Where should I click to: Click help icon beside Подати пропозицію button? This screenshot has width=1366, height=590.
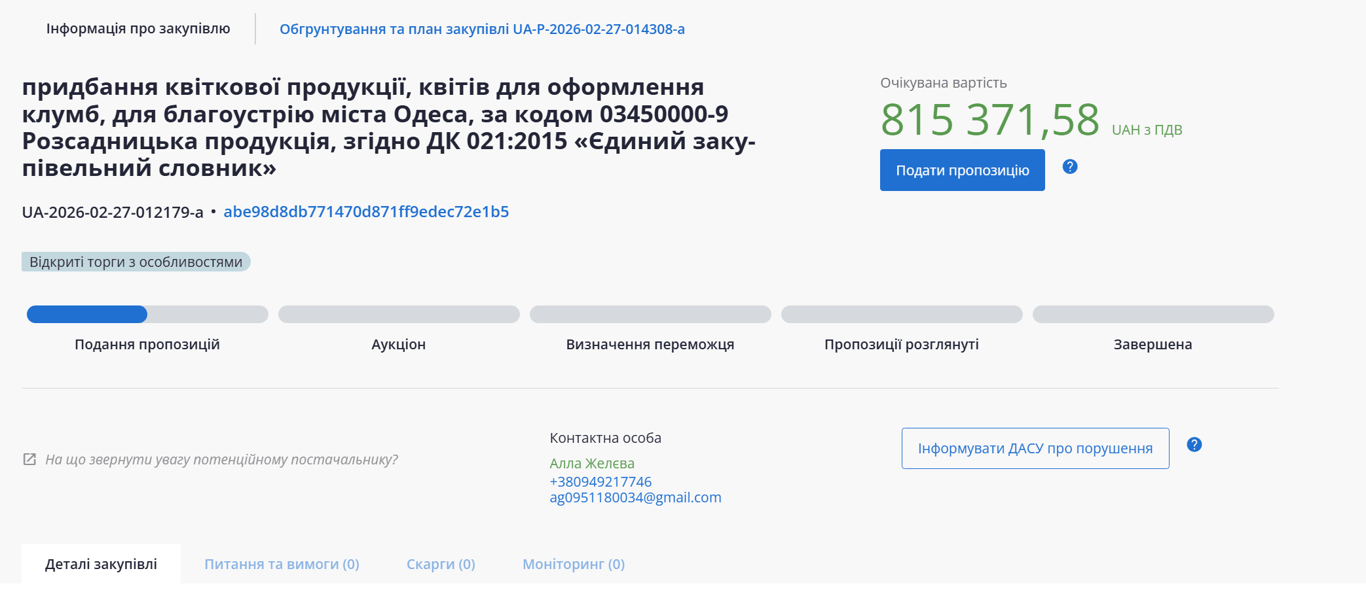tap(1070, 167)
